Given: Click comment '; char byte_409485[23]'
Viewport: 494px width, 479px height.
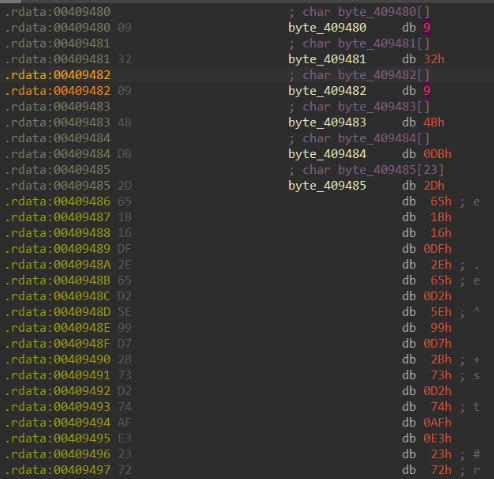Looking at the screenshot, I should pyautogui.click(x=366, y=170).
